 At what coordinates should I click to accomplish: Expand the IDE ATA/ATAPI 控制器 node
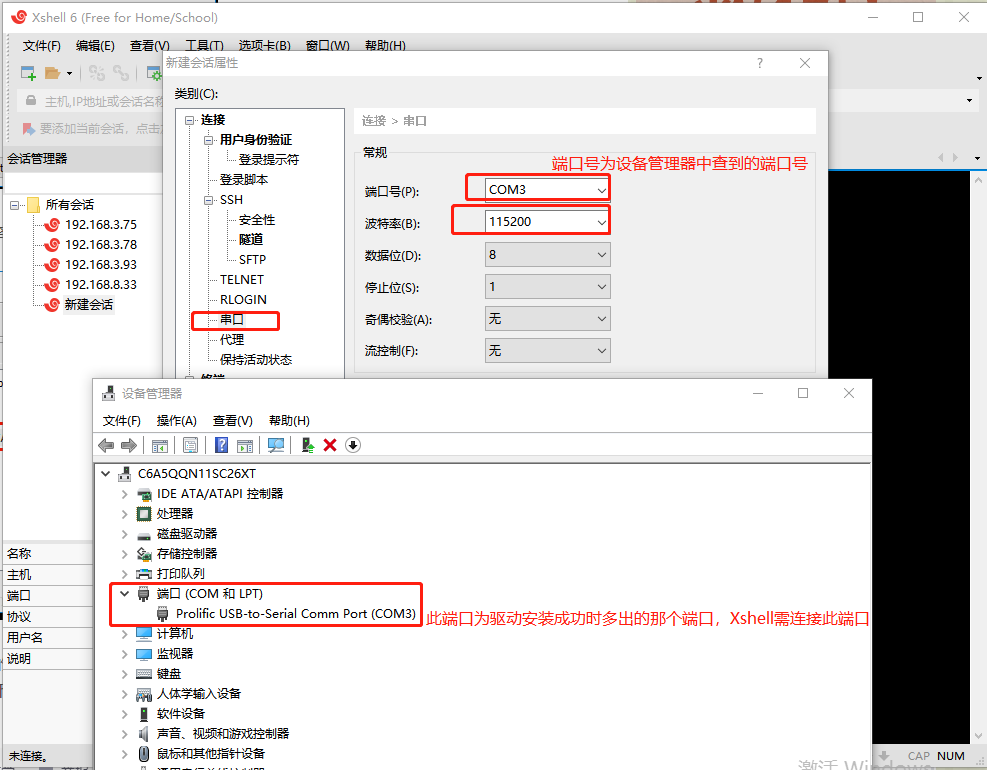tap(125, 494)
